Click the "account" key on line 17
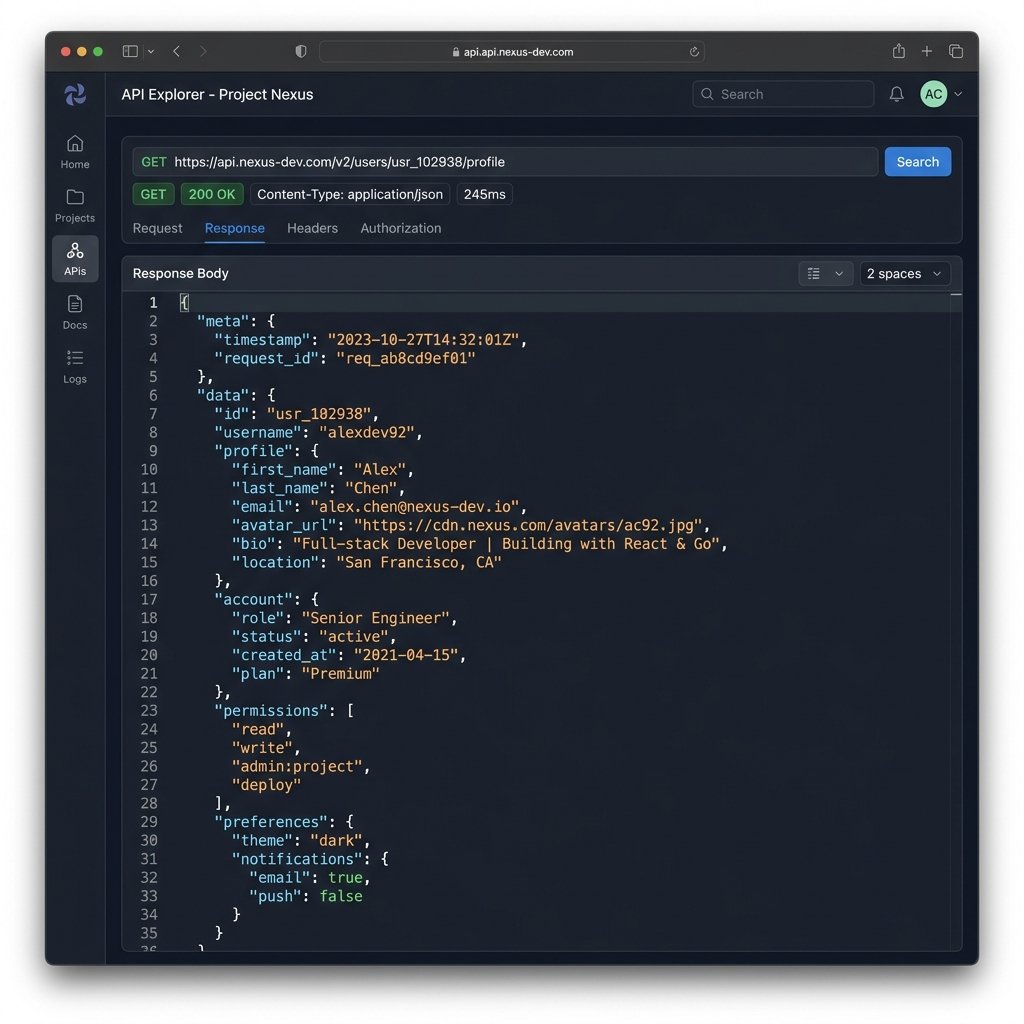 (254, 600)
